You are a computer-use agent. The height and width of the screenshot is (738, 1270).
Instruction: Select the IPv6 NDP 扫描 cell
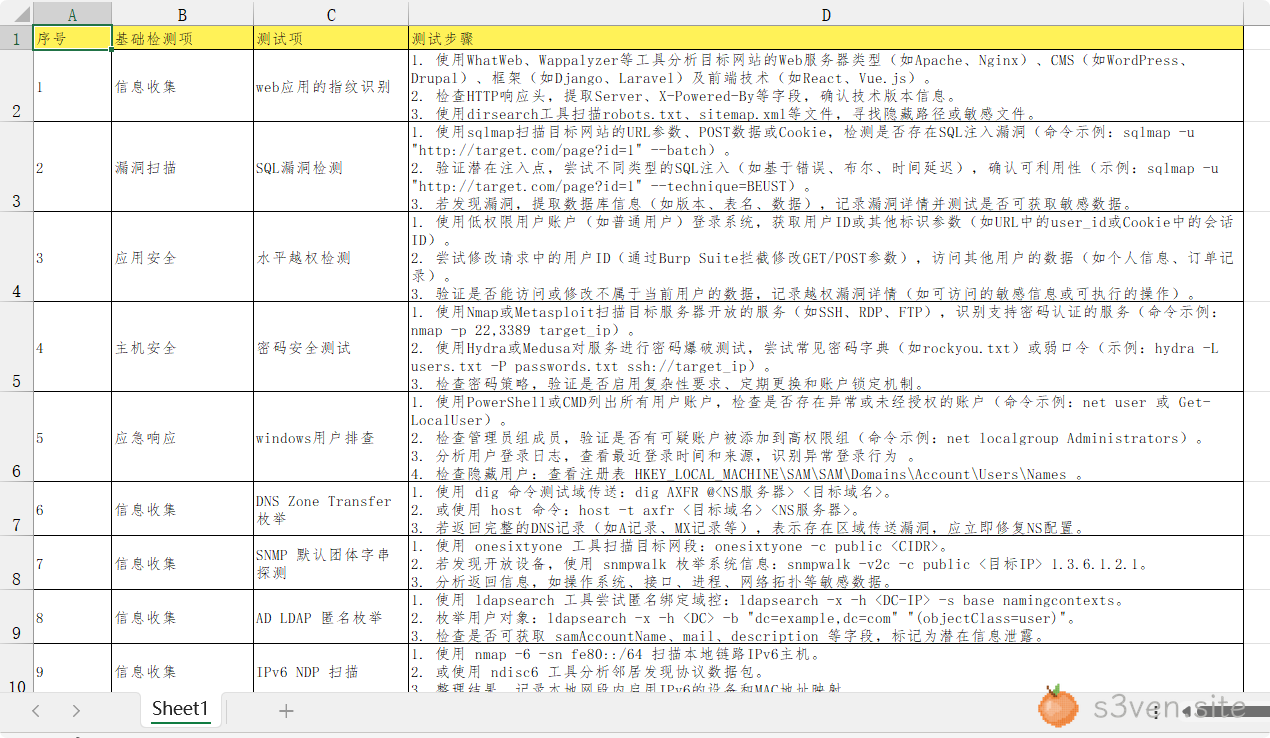[x=331, y=667]
